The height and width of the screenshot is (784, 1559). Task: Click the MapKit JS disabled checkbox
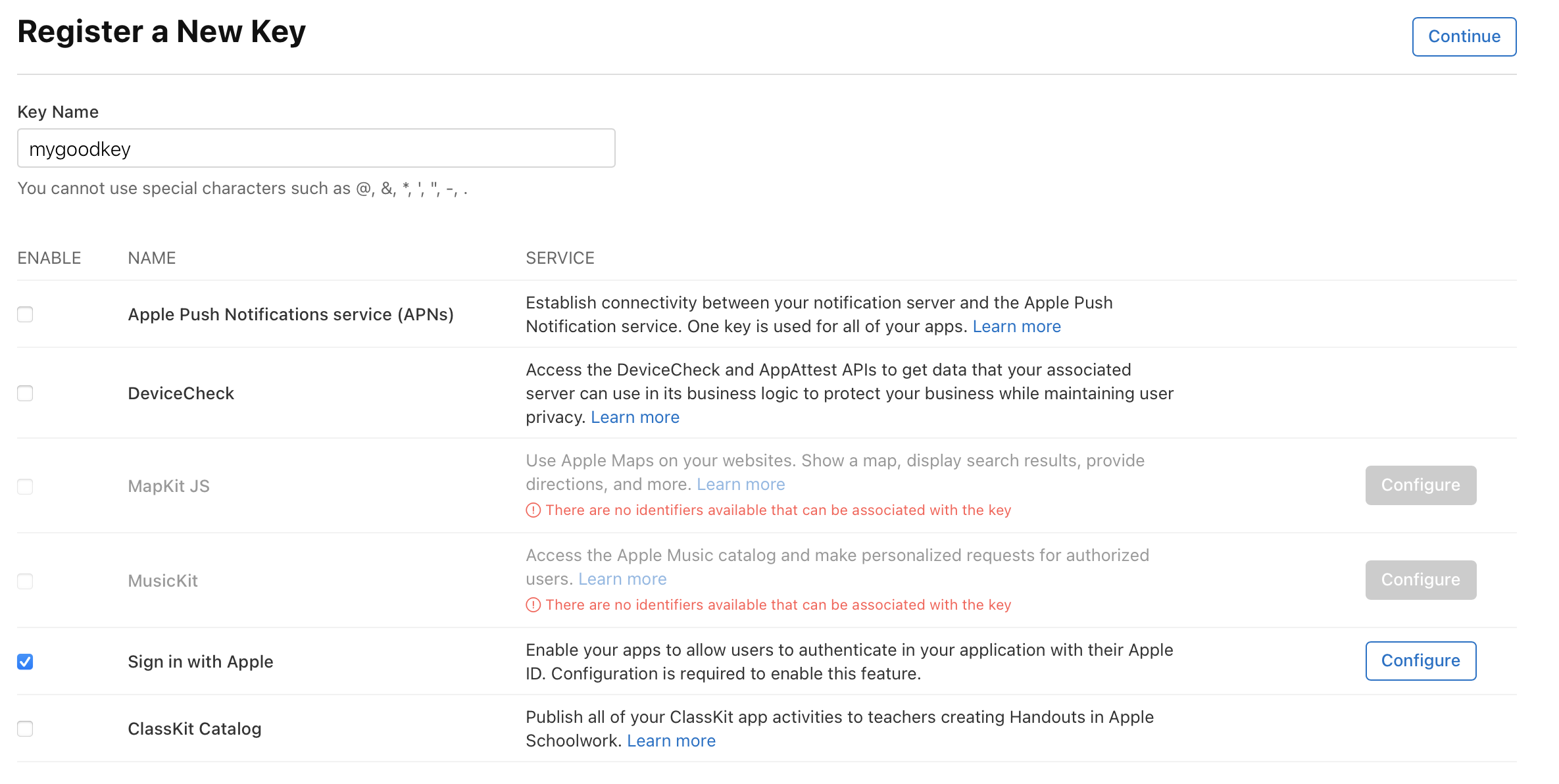point(25,487)
